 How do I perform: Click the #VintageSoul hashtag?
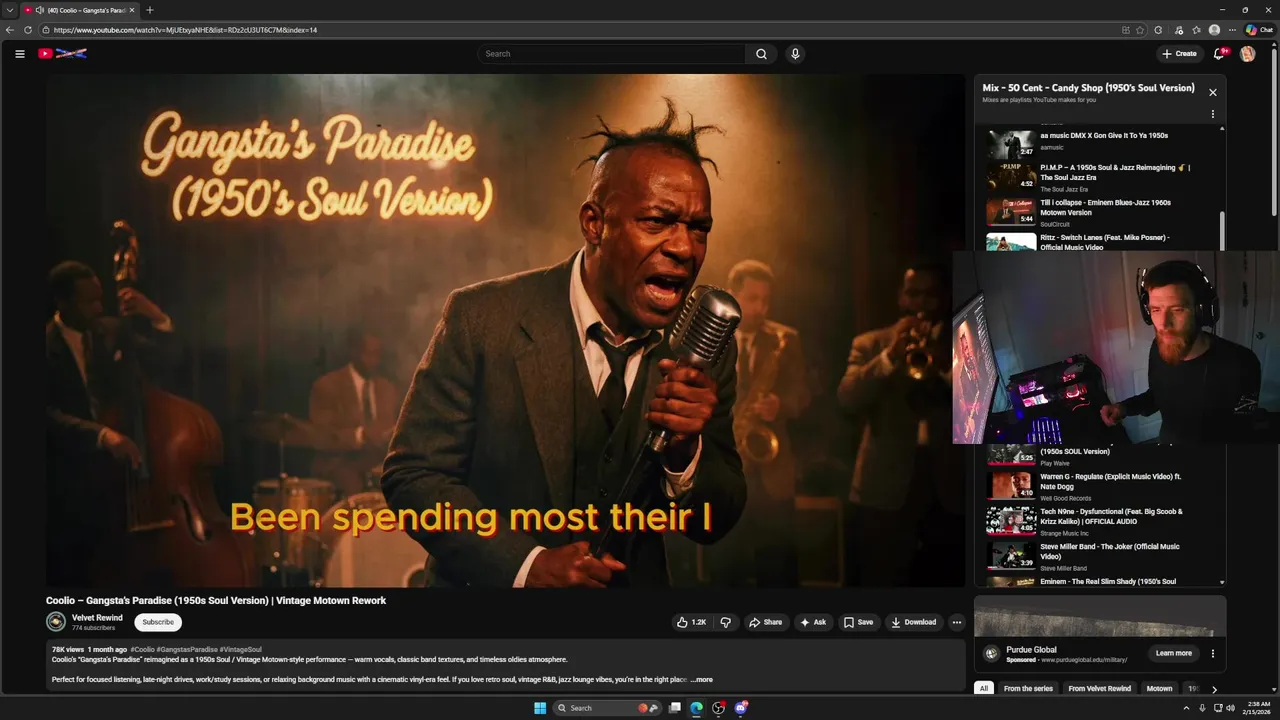(x=241, y=650)
